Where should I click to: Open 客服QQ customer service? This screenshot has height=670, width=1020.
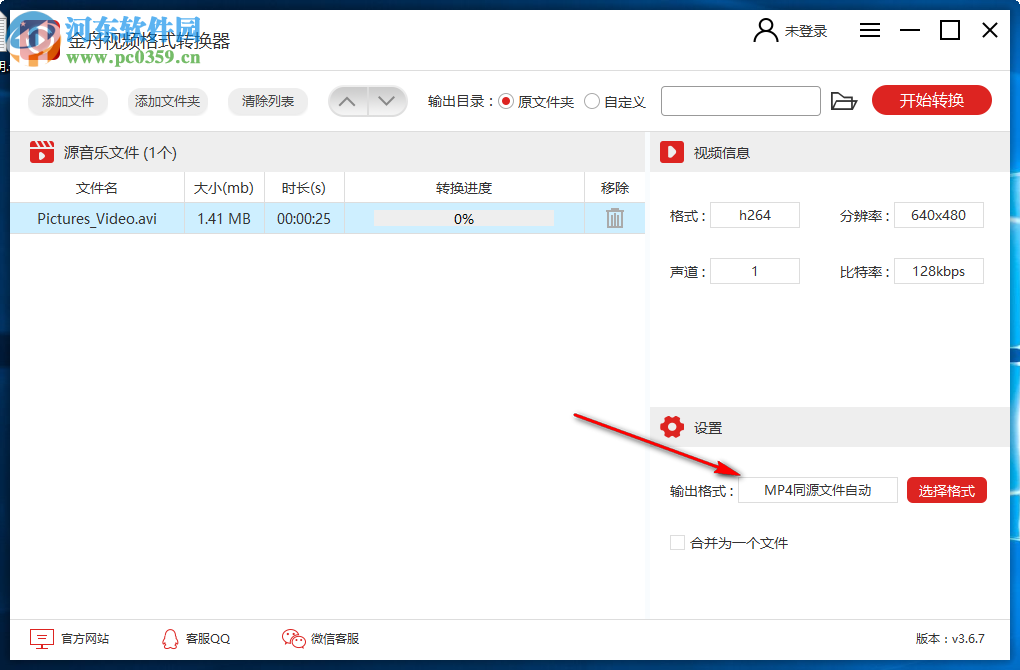pyautogui.click(x=170, y=638)
